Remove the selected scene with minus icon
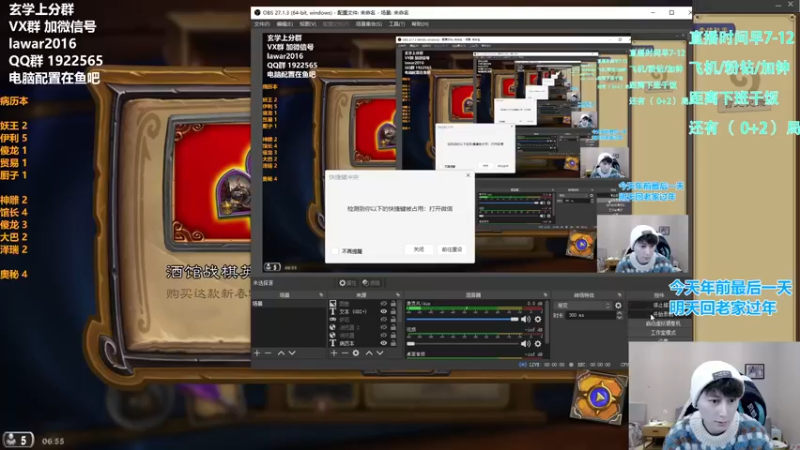 click(268, 353)
